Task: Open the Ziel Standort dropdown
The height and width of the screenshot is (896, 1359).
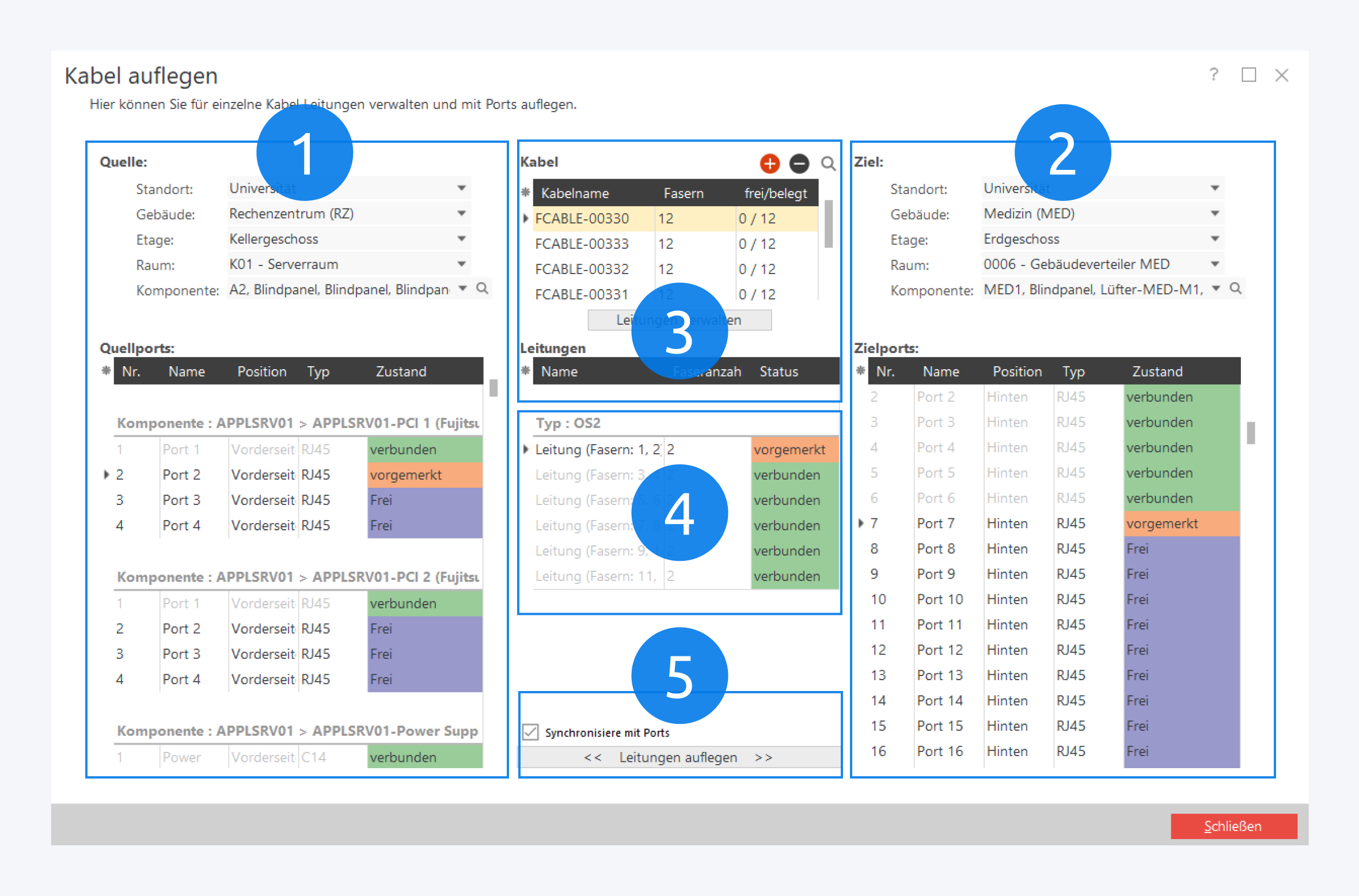Action: (x=1214, y=188)
